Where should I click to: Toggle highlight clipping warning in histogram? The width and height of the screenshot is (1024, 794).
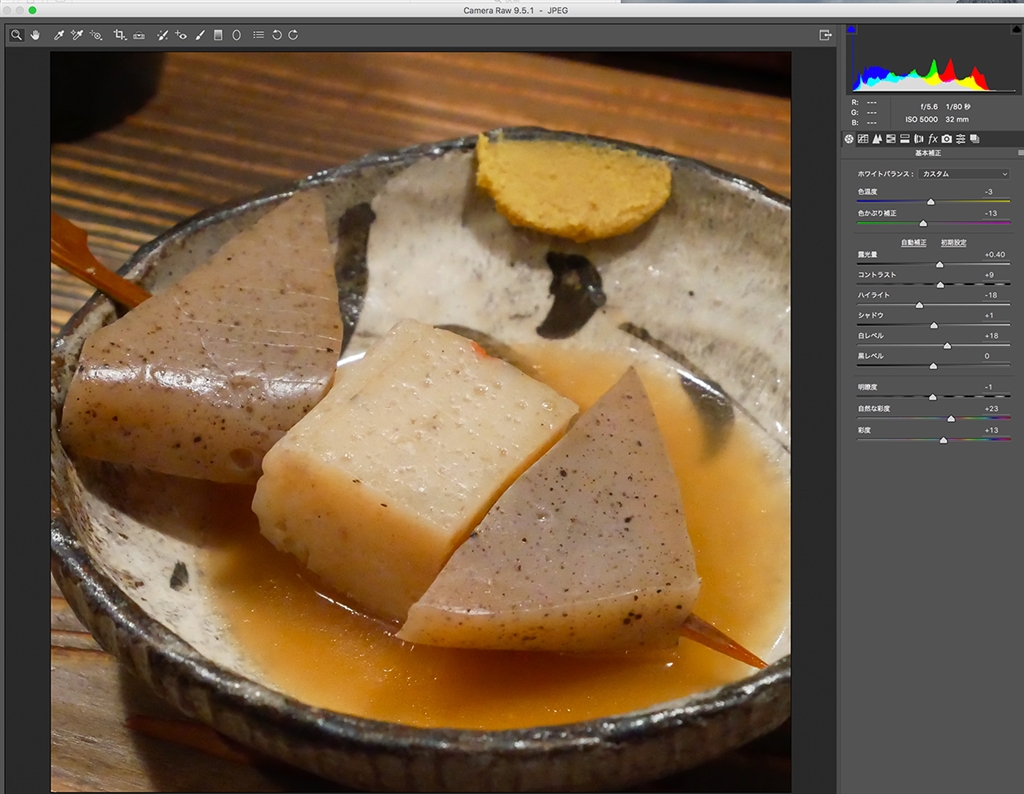pyautogui.click(x=1017, y=30)
